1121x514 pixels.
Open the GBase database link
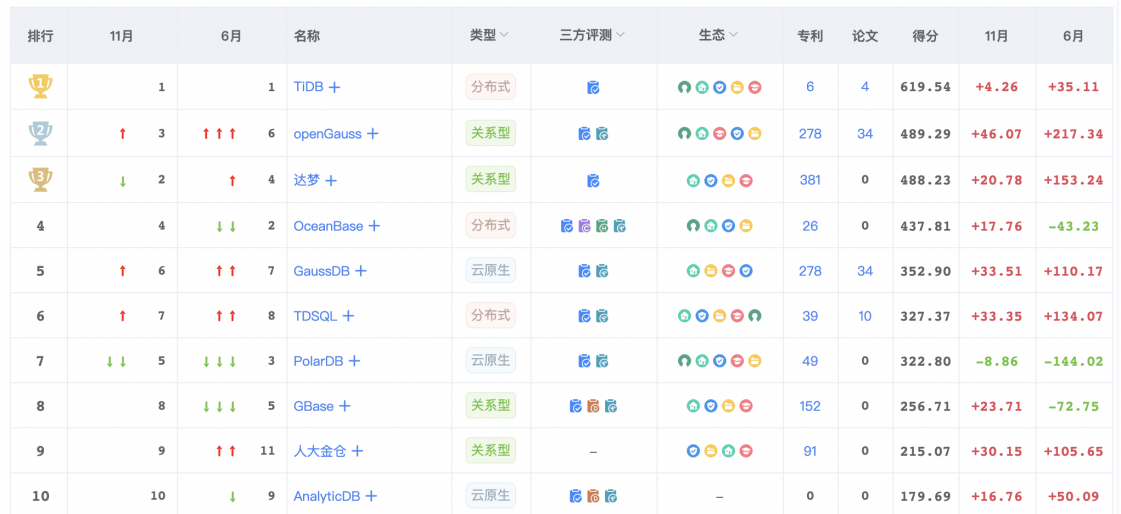pyautogui.click(x=314, y=405)
